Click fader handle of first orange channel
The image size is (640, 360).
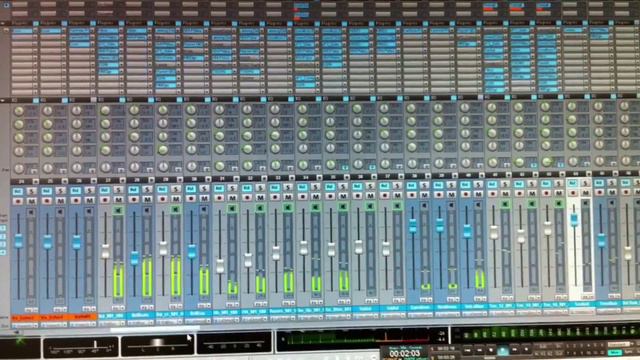(x=18, y=241)
